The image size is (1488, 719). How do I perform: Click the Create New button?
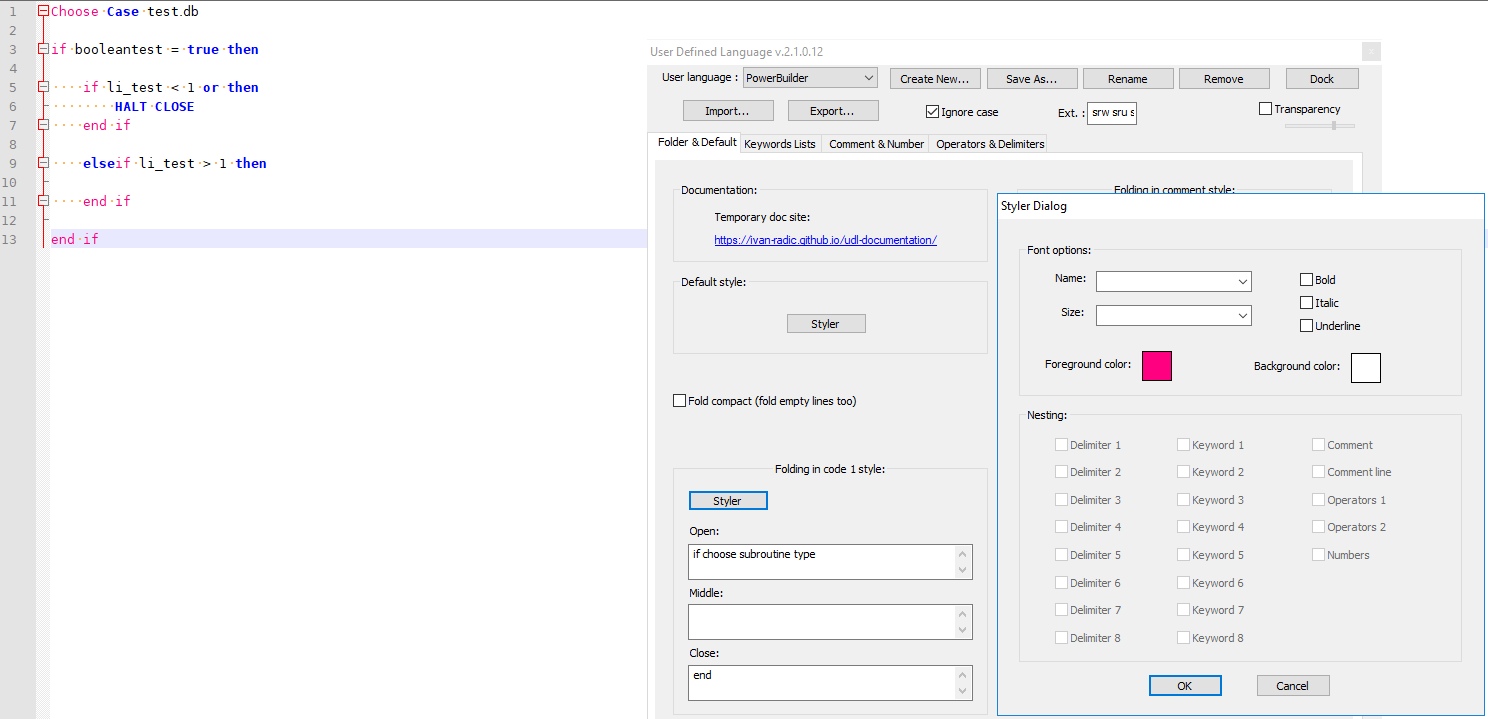(x=934, y=78)
